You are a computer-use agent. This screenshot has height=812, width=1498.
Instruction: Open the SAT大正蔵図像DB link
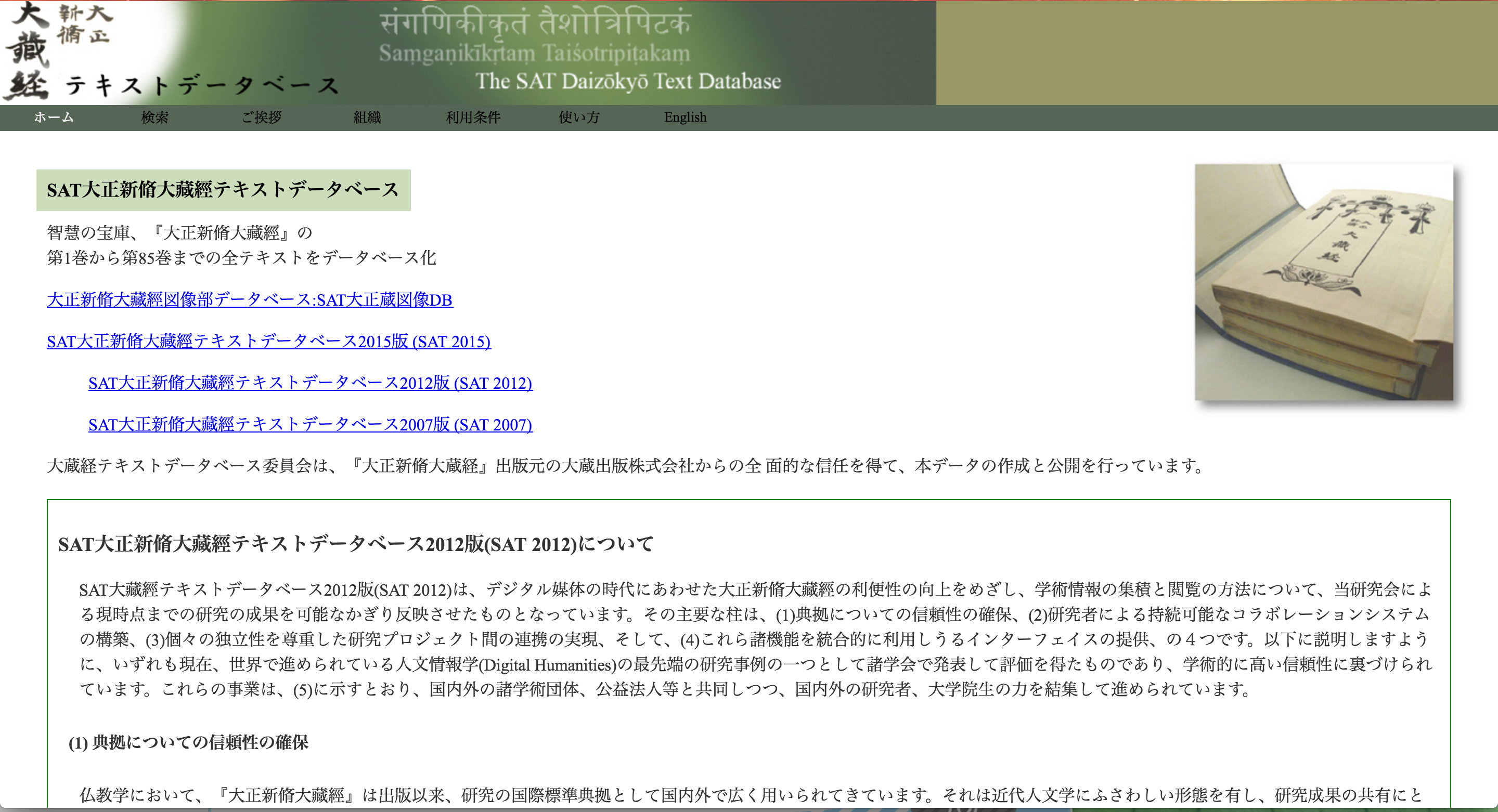pos(250,299)
